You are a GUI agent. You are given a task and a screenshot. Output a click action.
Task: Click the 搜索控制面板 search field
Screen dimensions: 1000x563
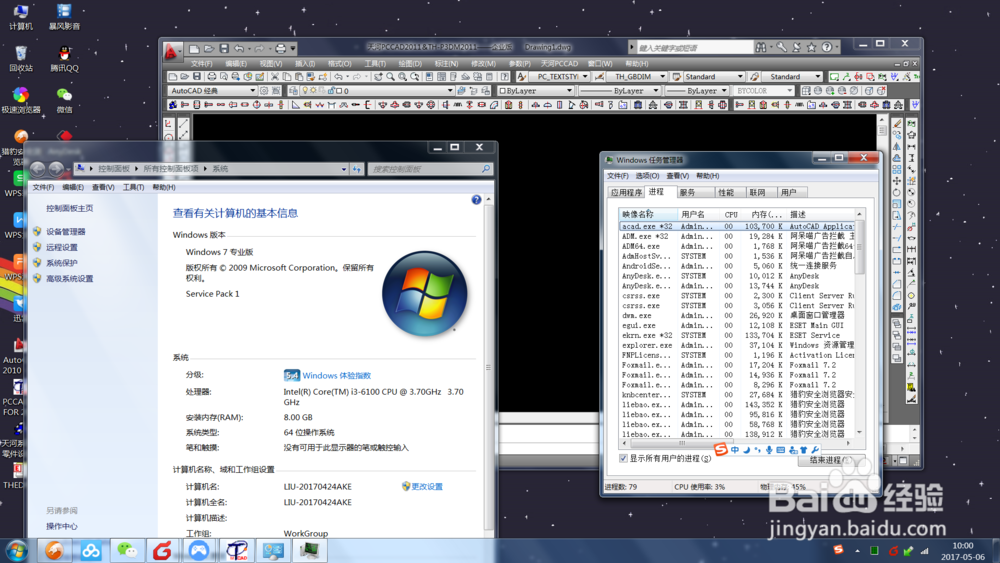click(430, 169)
